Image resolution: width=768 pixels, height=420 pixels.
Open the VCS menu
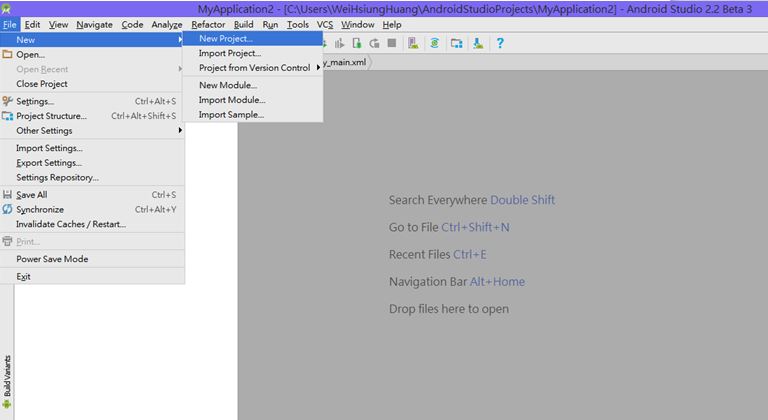click(x=325, y=25)
